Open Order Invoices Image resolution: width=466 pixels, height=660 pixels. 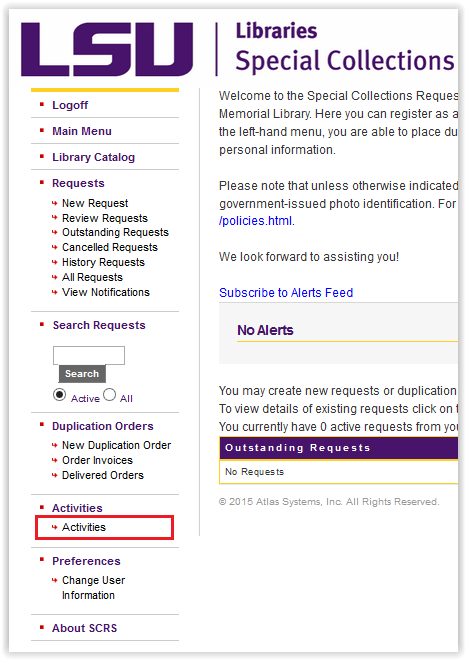tap(97, 460)
